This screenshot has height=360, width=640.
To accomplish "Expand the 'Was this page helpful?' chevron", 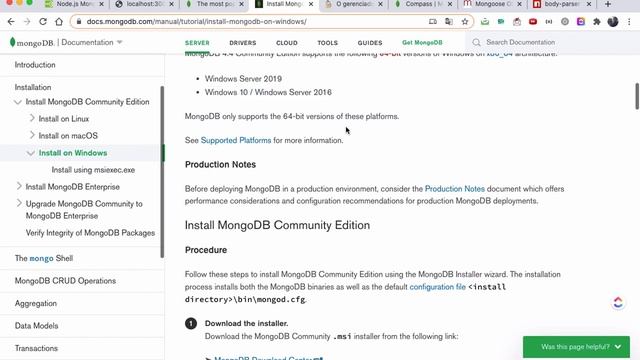I will (x=618, y=347).
